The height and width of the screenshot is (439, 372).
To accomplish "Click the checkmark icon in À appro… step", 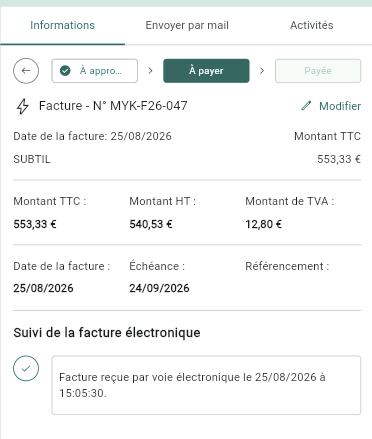I will pos(65,71).
